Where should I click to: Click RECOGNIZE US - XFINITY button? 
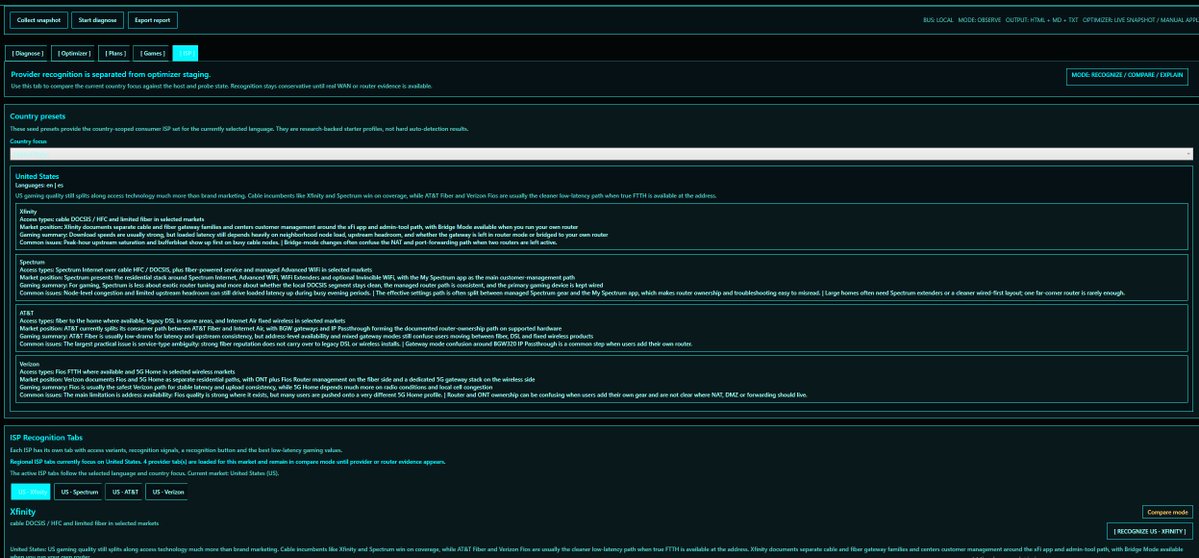coord(1149,530)
